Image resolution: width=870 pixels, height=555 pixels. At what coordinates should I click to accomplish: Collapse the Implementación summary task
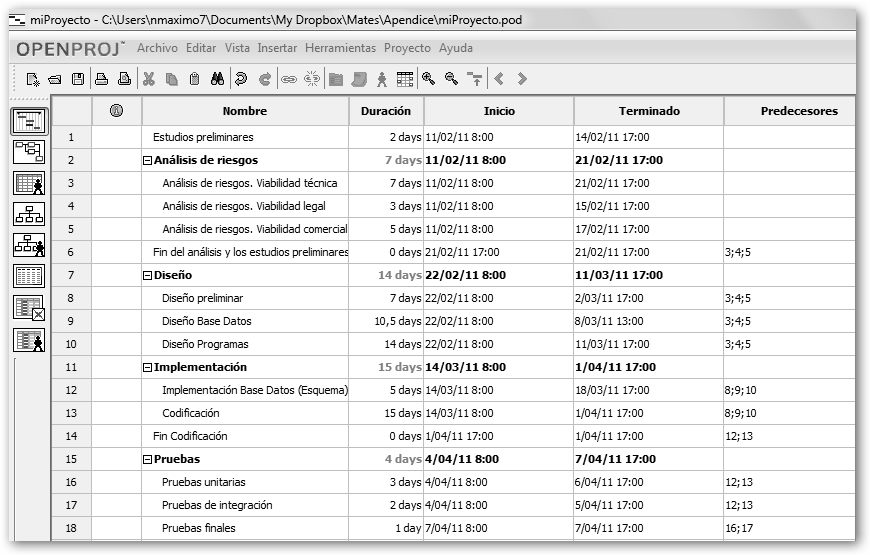(147, 367)
